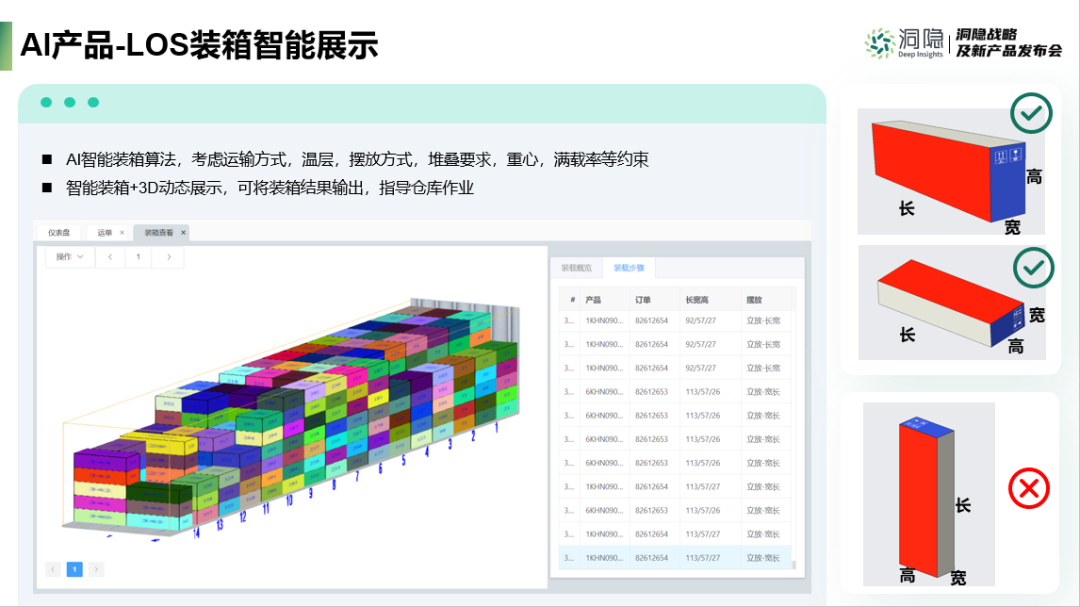
Task: Click the page number field in top toolbar
Action: pyautogui.click(x=139, y=257)
